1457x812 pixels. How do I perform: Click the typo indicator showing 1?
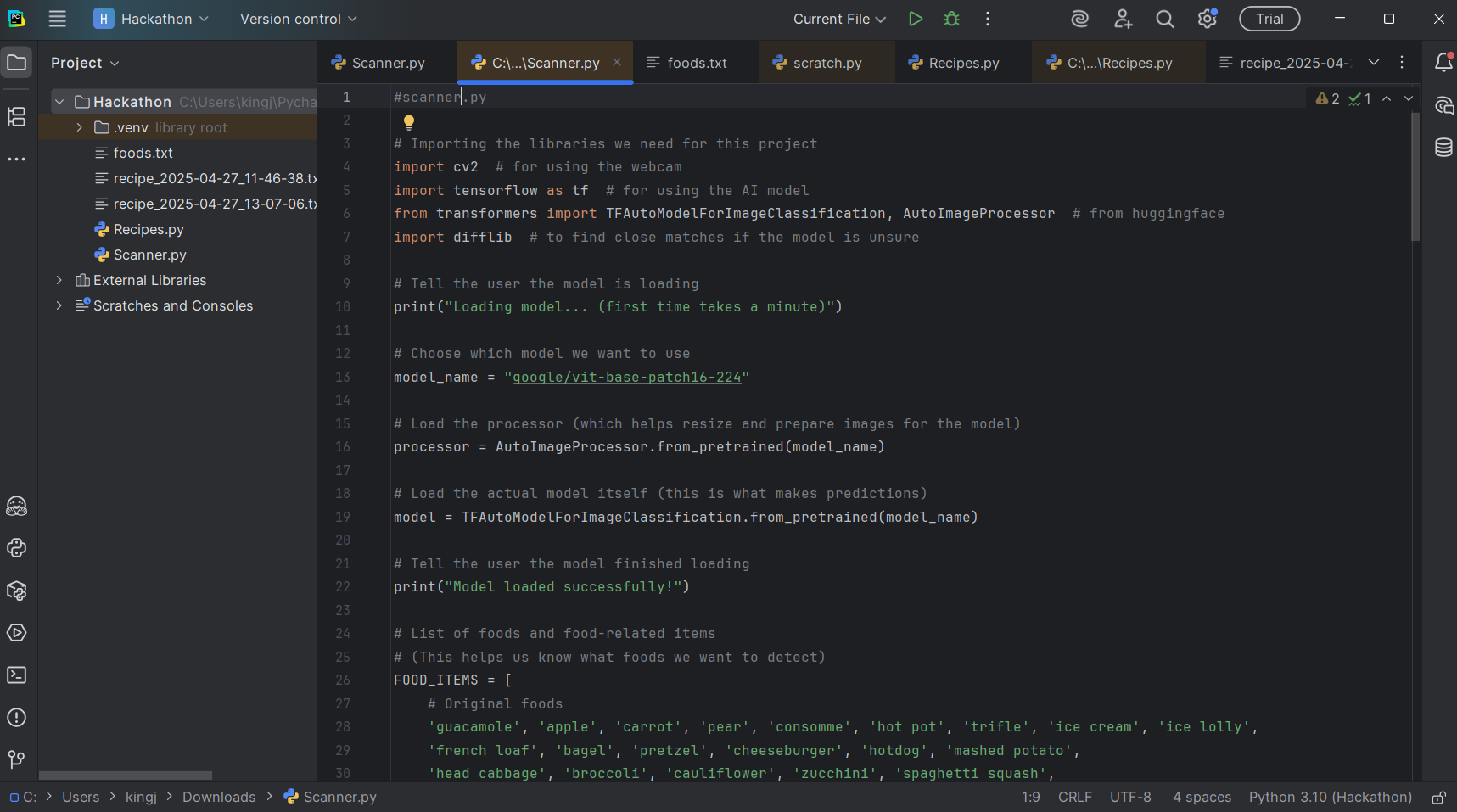click(x=1360, y=98)
